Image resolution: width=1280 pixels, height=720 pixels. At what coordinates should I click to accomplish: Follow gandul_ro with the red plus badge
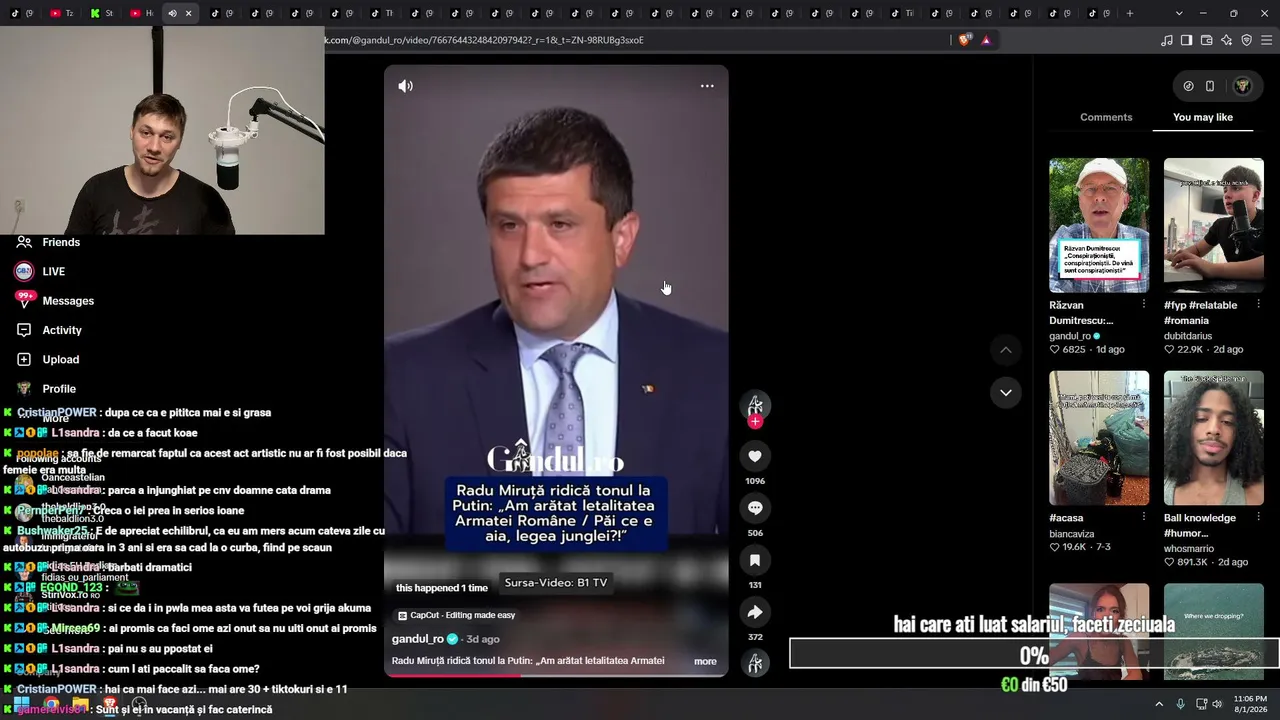click(x=755, y=421)
